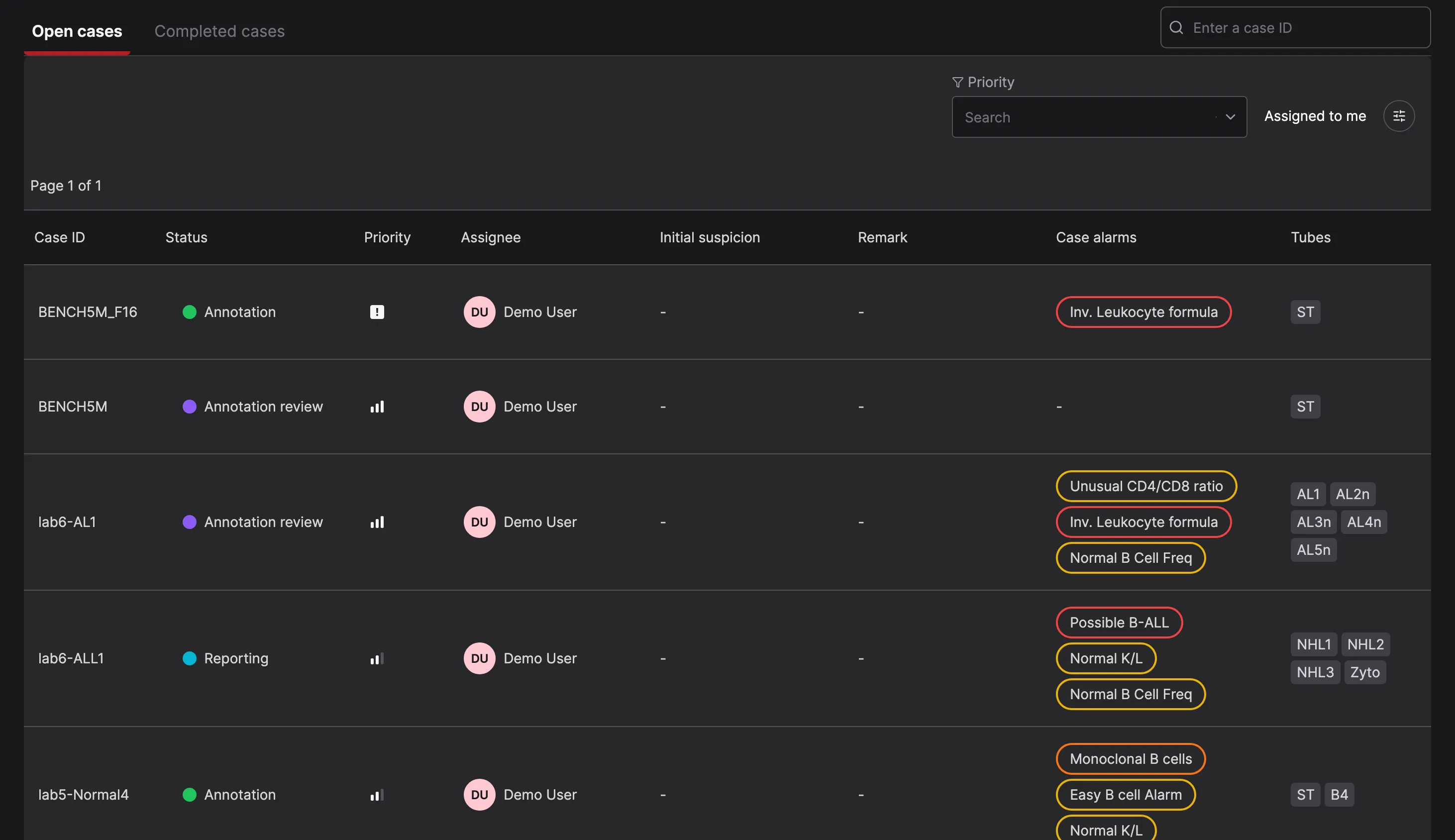Click the Initial suspicion column header
The width and height of the screenshot is (1455, 840).
[x=710, y=237]
